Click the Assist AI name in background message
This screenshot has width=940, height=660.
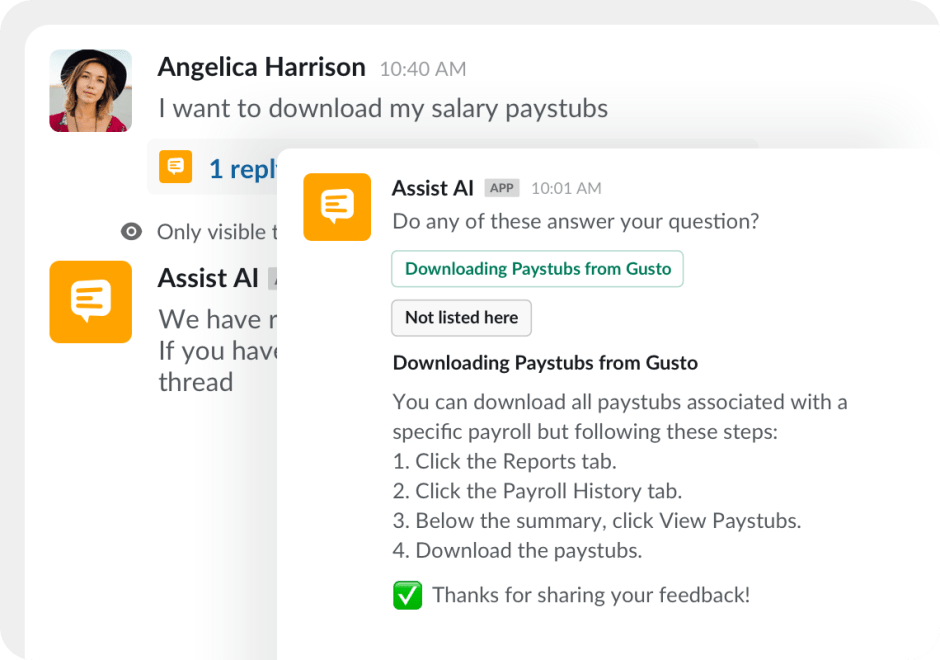tap(208, 278)
